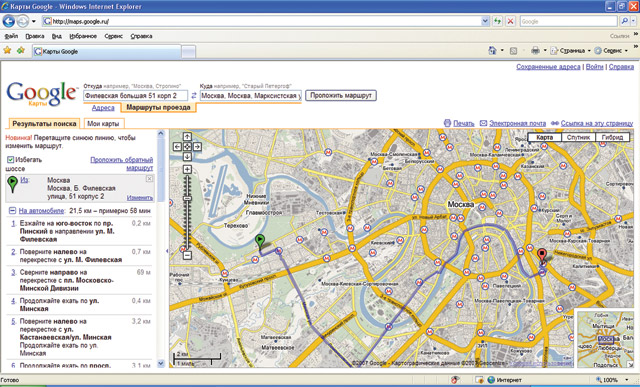Click the Google Карты logo

coord(42,95)
